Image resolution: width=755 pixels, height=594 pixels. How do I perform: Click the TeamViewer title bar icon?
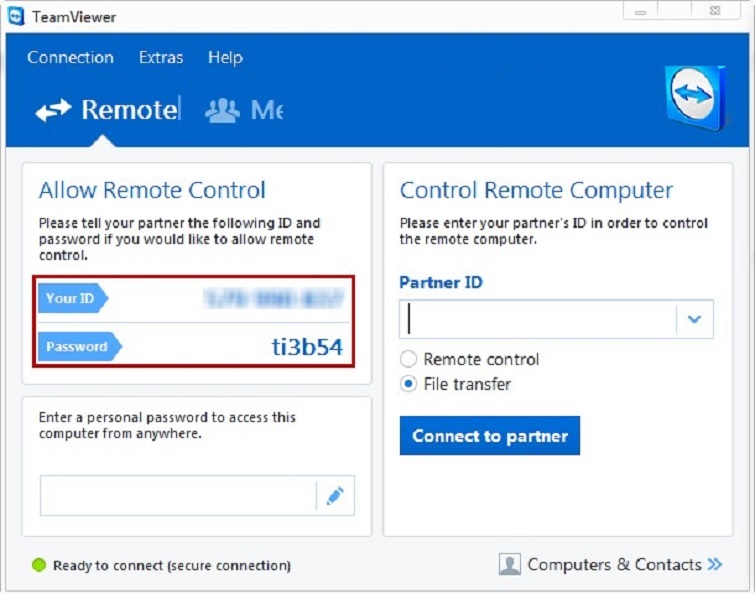pos(16,17)
